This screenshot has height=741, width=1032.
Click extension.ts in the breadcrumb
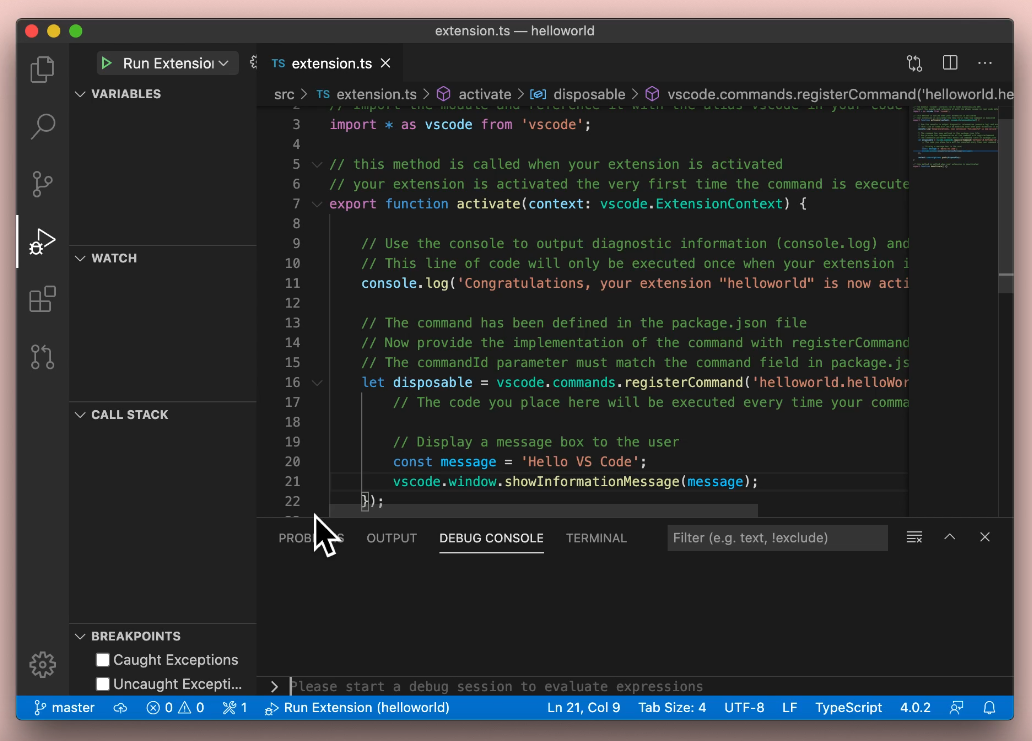[x=367, y=94]
